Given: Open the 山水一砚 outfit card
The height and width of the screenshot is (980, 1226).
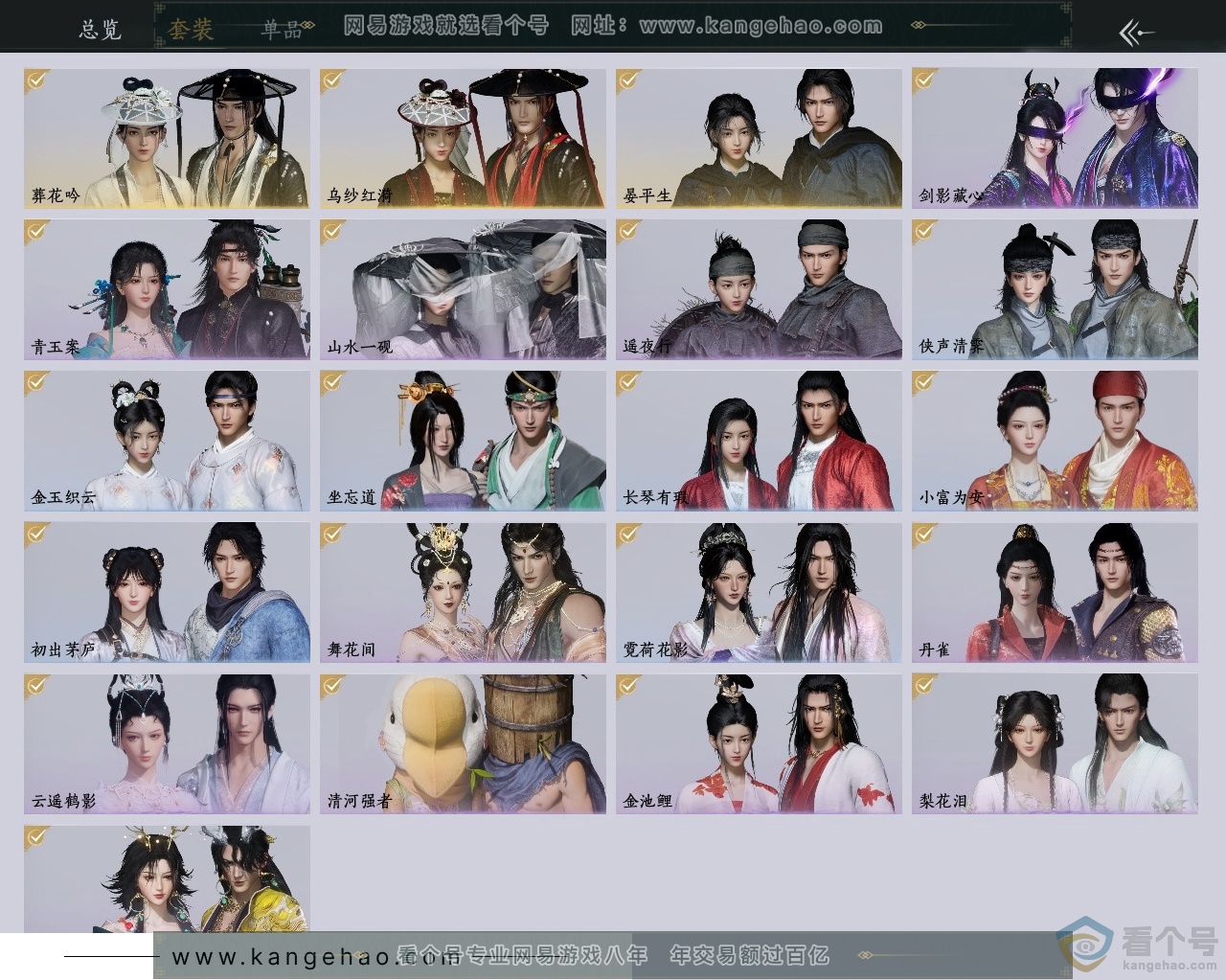Looking at the screenshot, I should click(x=463, y=290).
